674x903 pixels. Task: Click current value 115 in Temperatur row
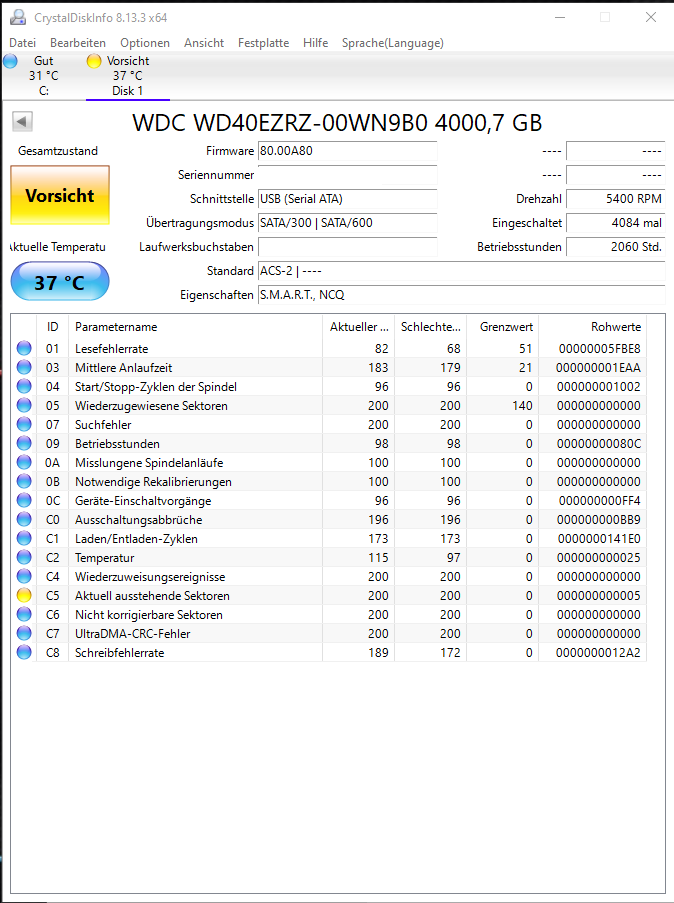(x=378, y=557)
